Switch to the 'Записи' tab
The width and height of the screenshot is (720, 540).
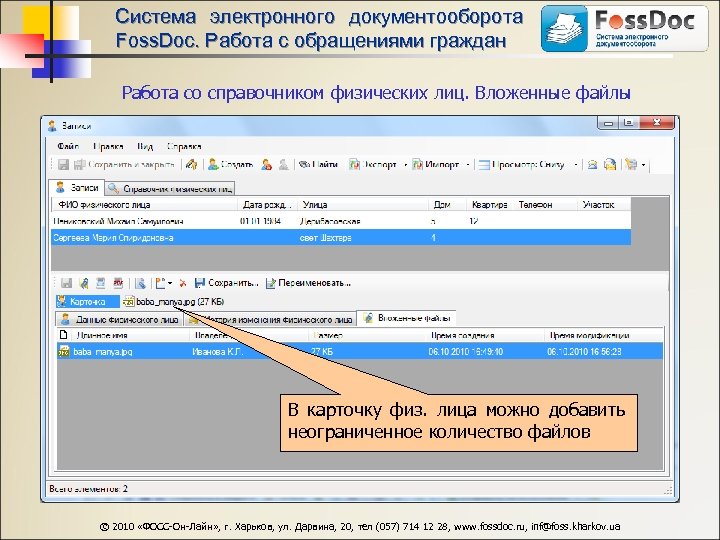point(77,187)
